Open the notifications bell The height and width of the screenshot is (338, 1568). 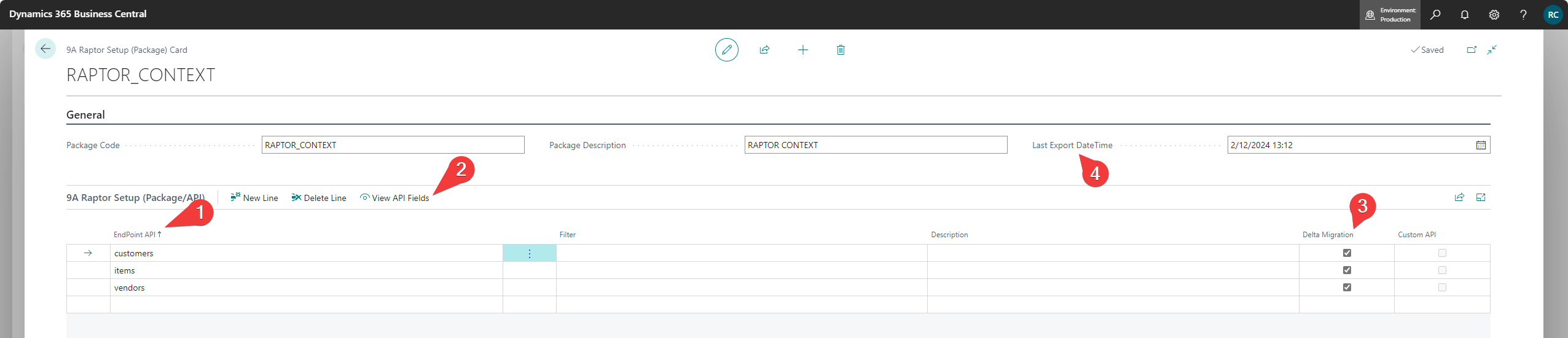[1465, 15]
